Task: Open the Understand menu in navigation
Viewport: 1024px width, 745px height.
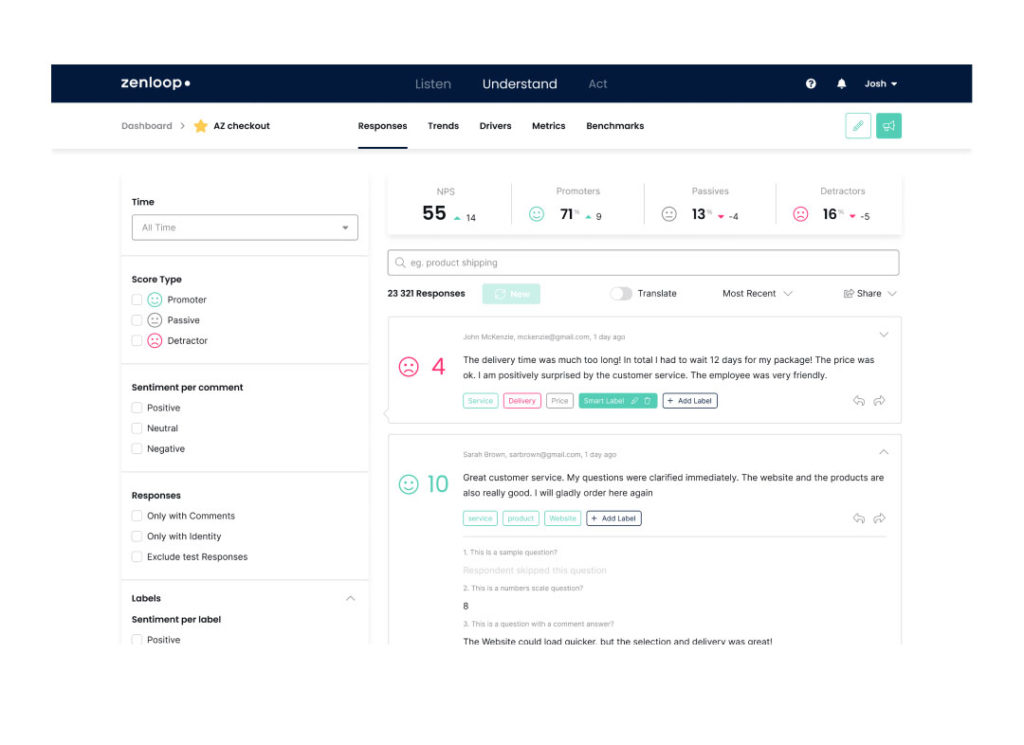Action: click(x=519, y=84)
